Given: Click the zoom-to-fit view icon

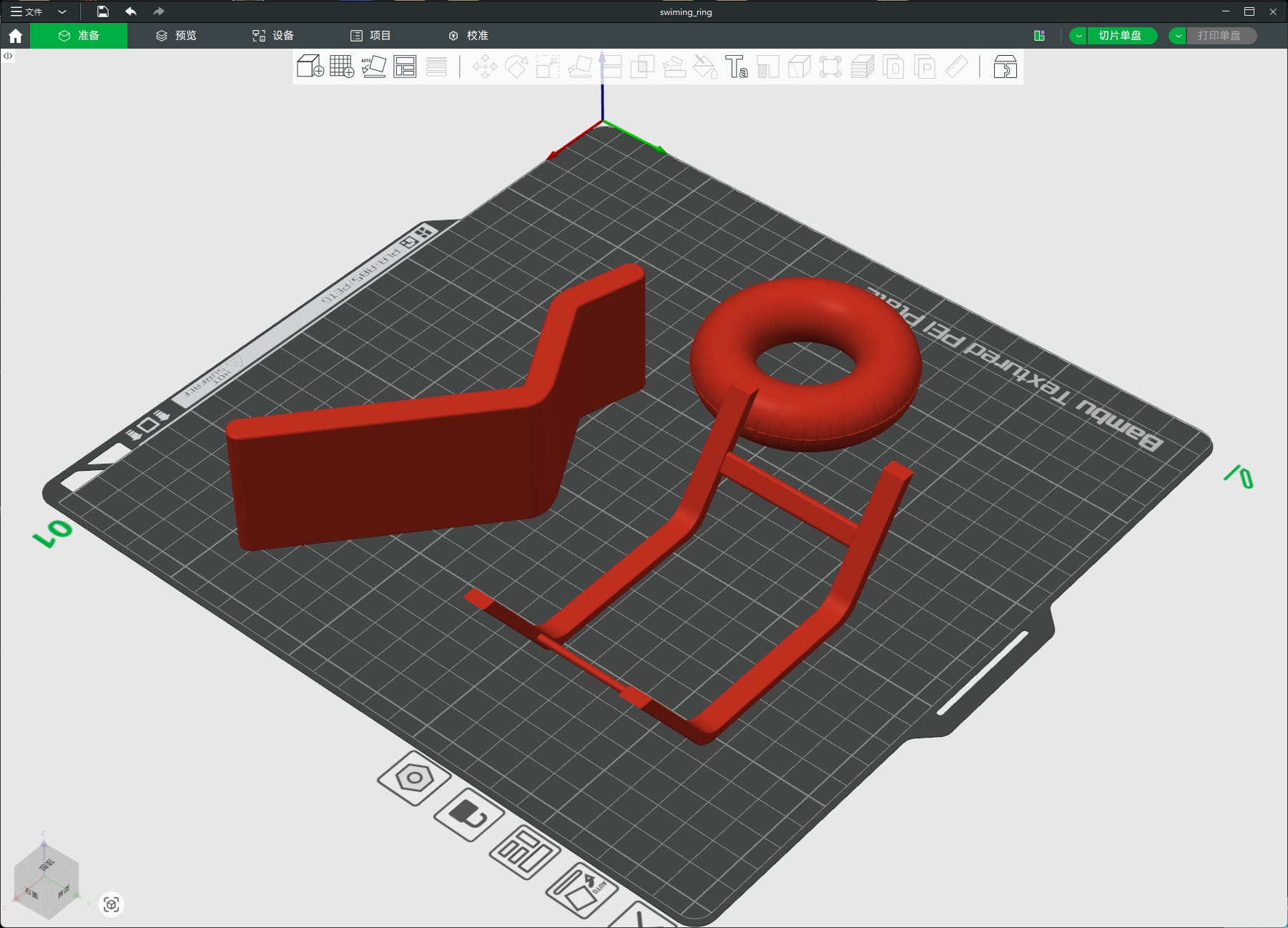Looking at the screenshot, I should click(x=111, y=904).
